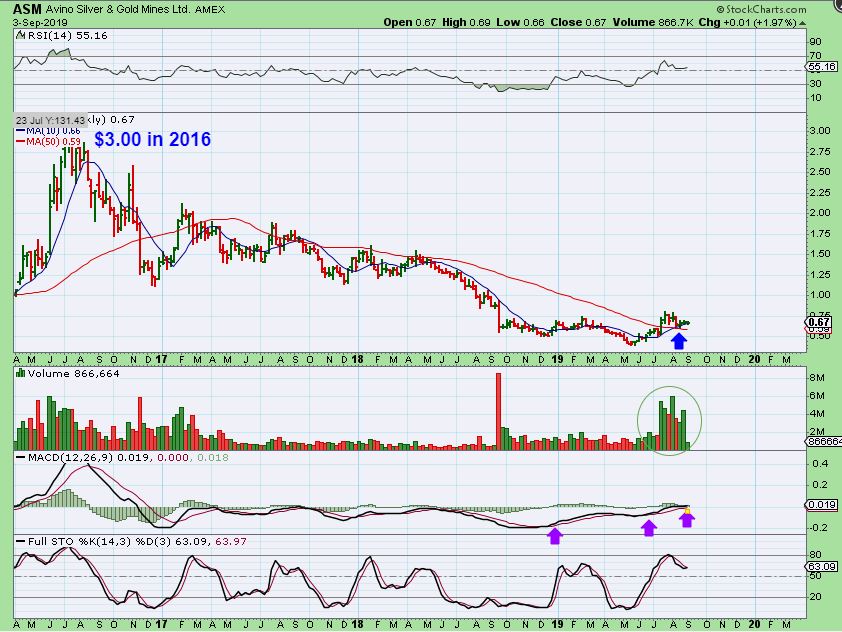This screenshot has width=842, height=632.
Task: Click the 8M label on the volume axis
Action: (817, 377)
